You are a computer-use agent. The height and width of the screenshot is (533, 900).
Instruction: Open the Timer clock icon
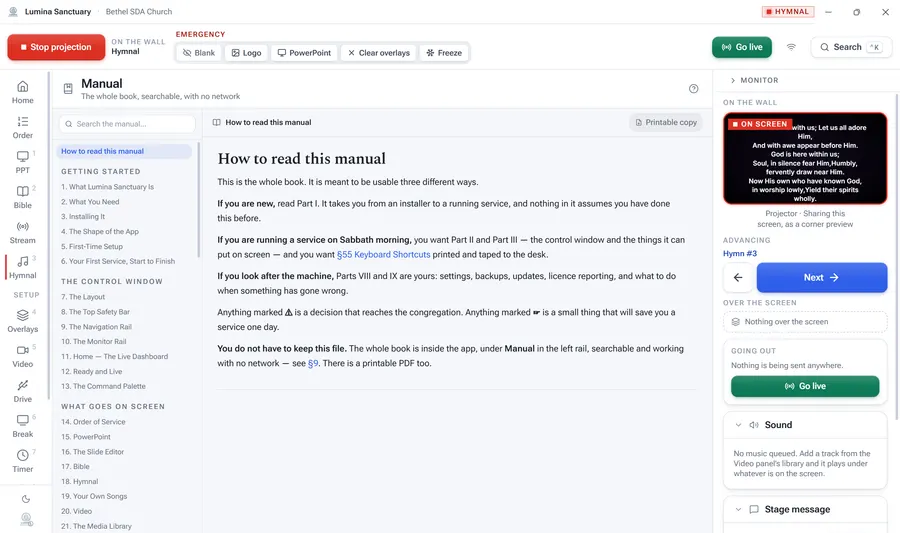point(22,455)
